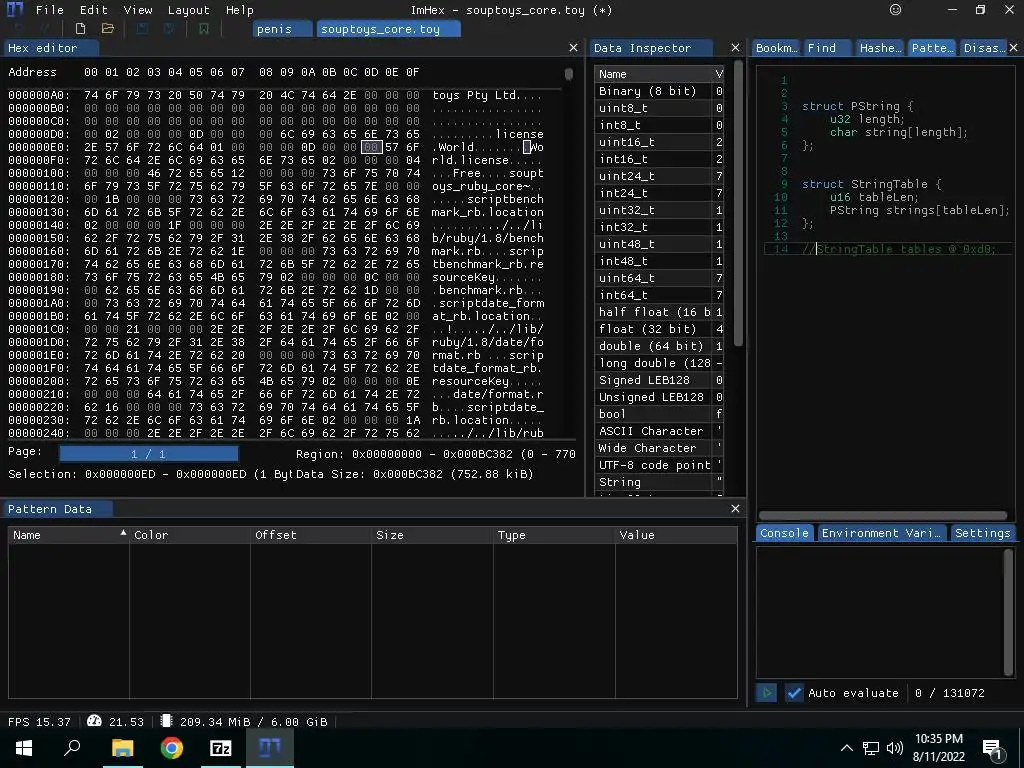Sort Pattern Data by Name column arrow
The height and width of the screenshot is (768, 1024).
point(123,534)
